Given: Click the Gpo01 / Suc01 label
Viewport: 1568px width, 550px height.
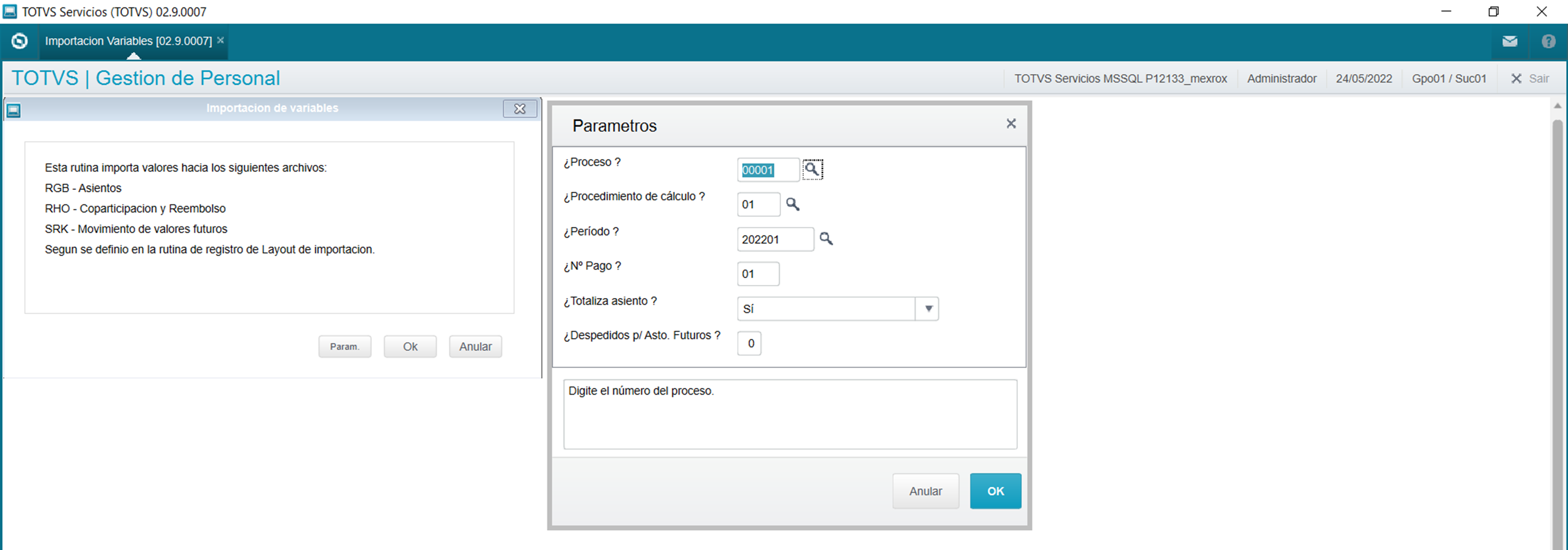Looking at the screenshot, I should point(1449,78).
